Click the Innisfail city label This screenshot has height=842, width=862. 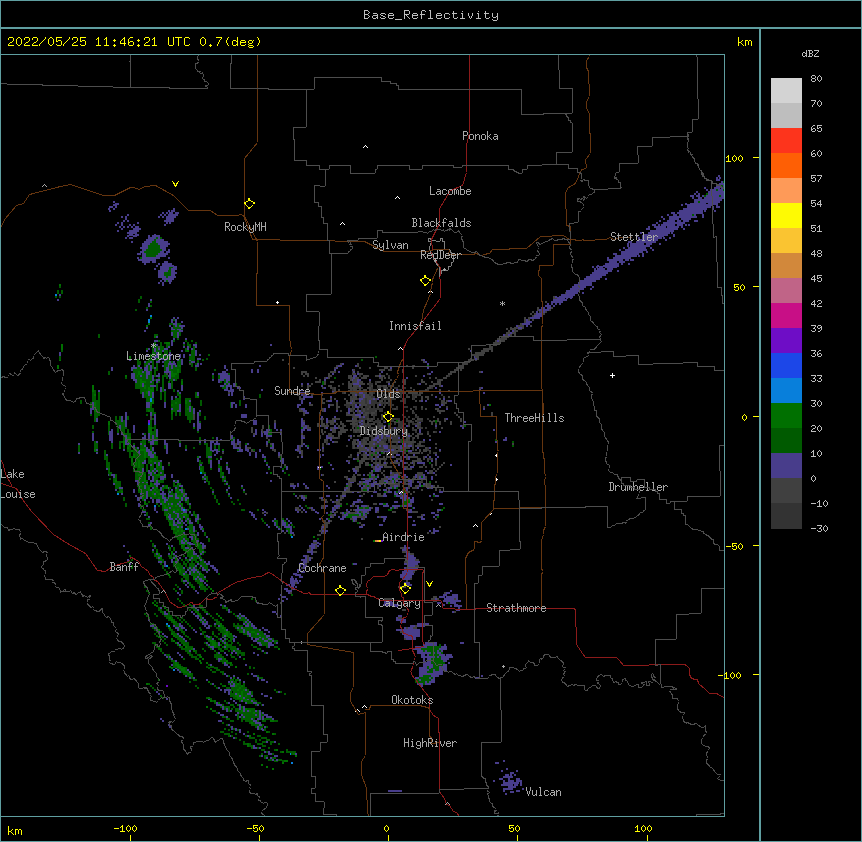pyautogui.click(x=415, y=326)
